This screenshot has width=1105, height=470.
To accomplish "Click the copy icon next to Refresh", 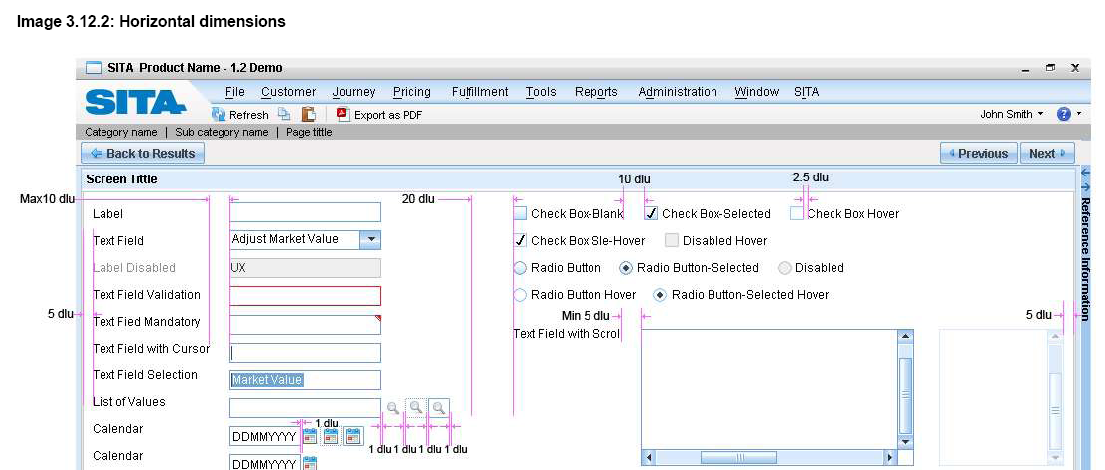I will click(283, 114).
